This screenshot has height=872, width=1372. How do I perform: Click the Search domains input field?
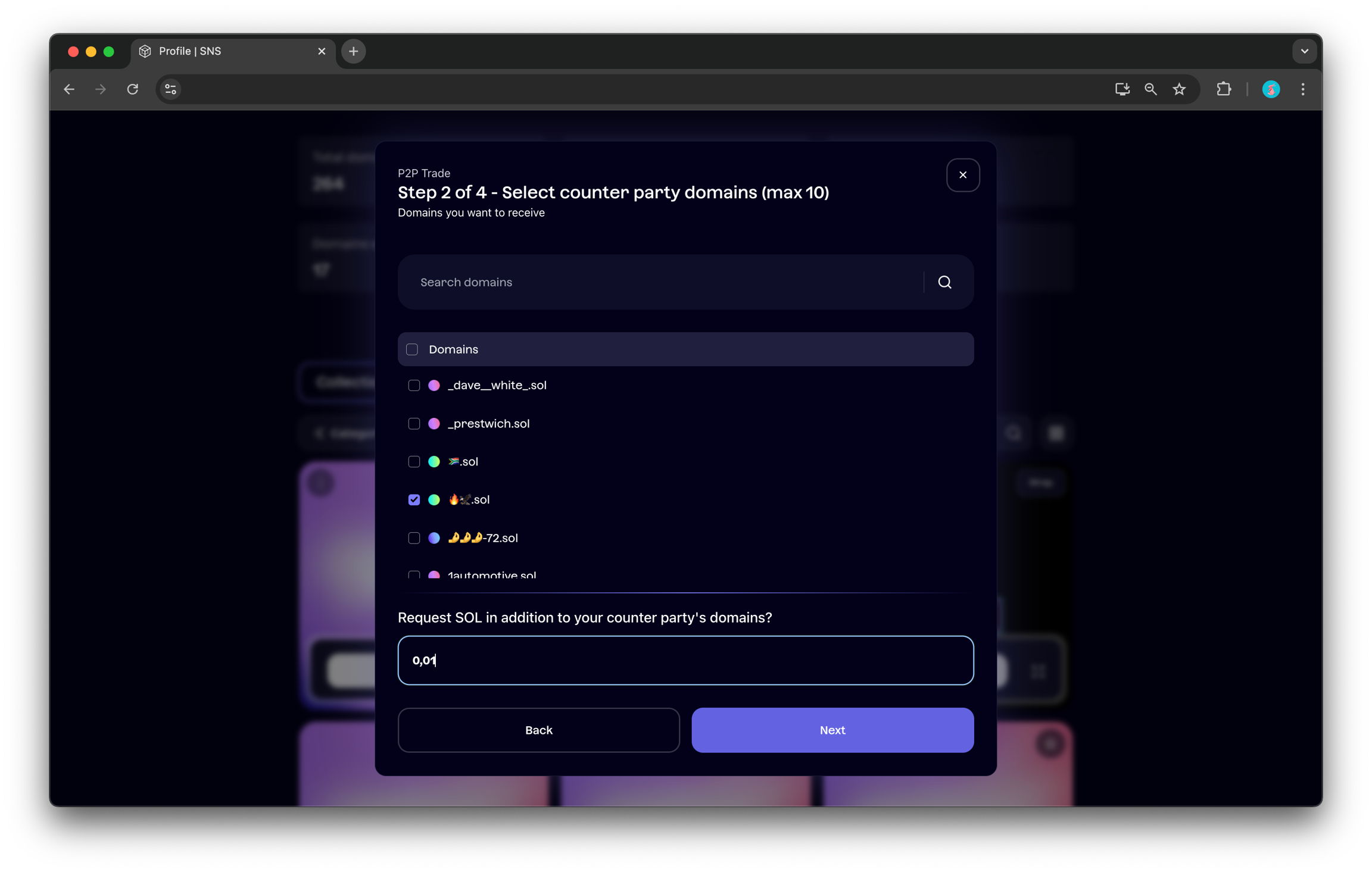[x=661, y=282]
